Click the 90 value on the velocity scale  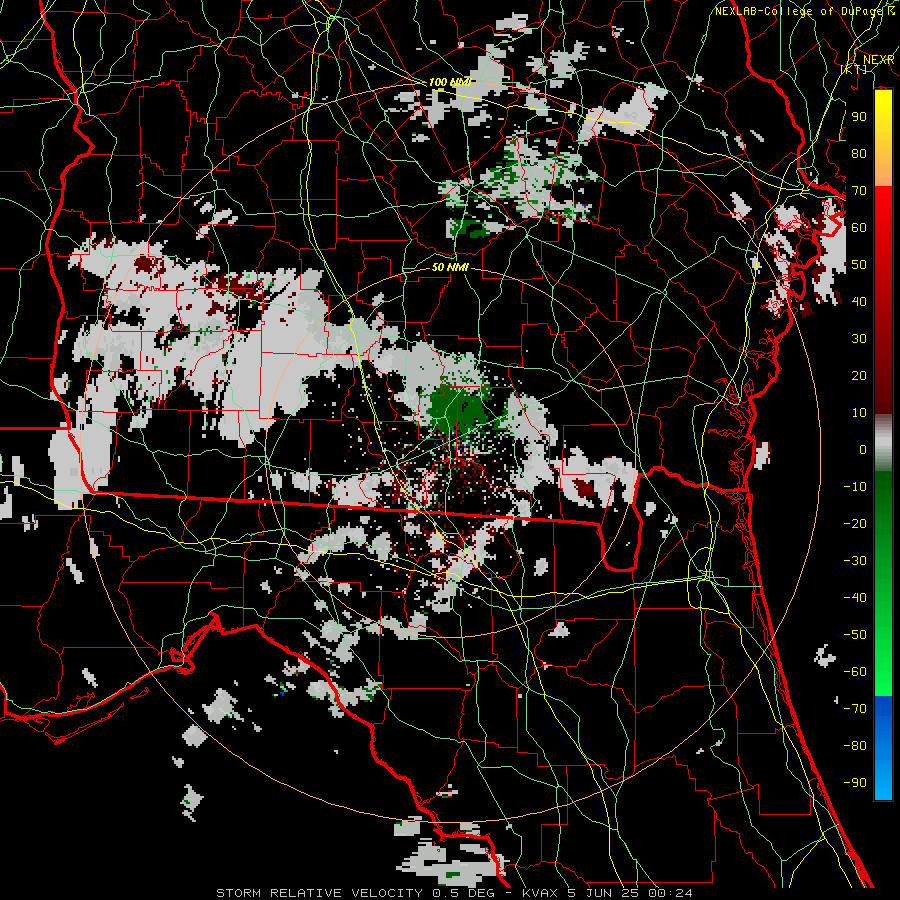tap(859, 117)
